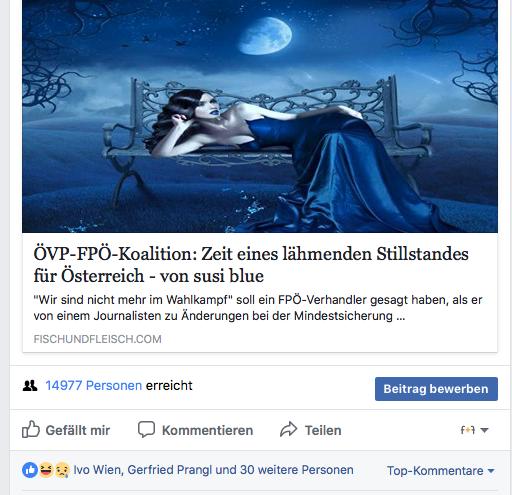Expand the Top-Kommentare sorting dropdown
Image resolution: width=512 pixels, height=495 pixels.
440,471
